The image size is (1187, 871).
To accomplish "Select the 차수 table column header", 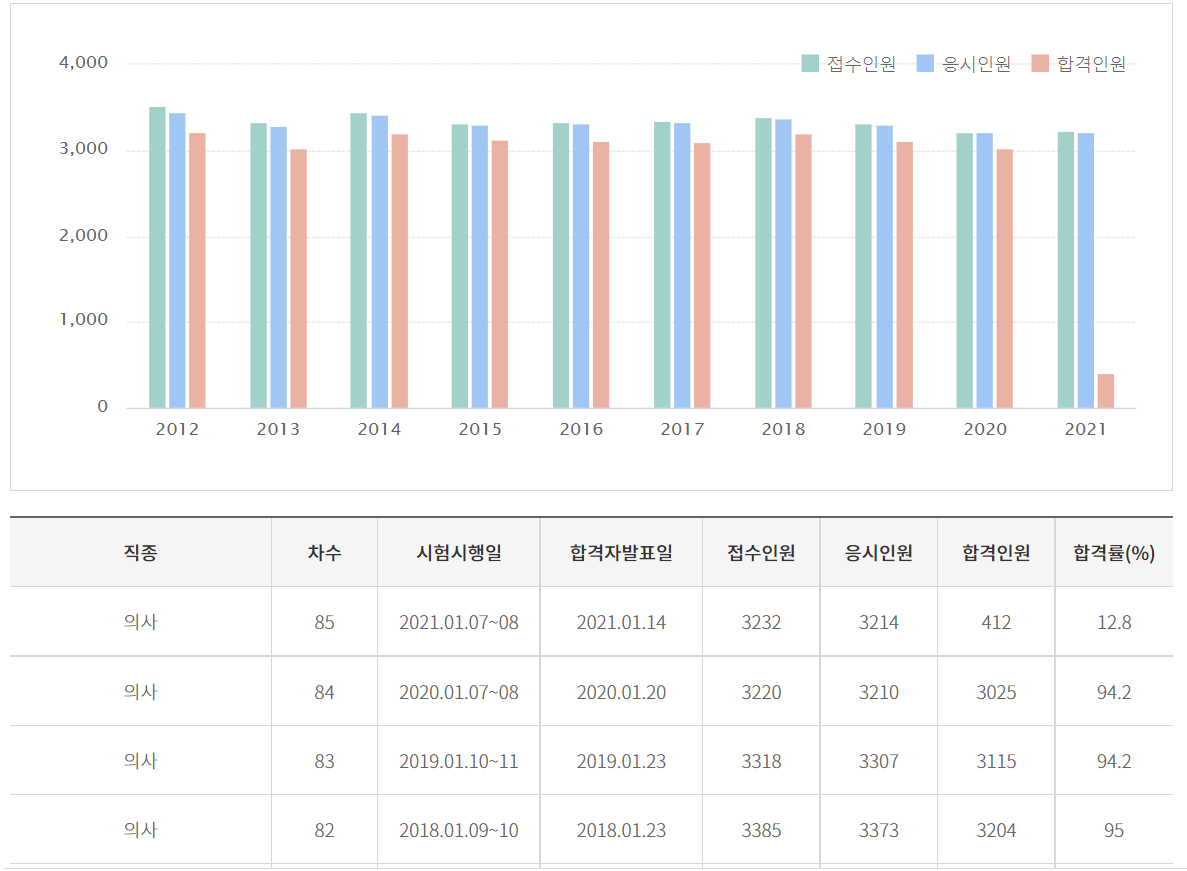I will [x=324, y=553].
